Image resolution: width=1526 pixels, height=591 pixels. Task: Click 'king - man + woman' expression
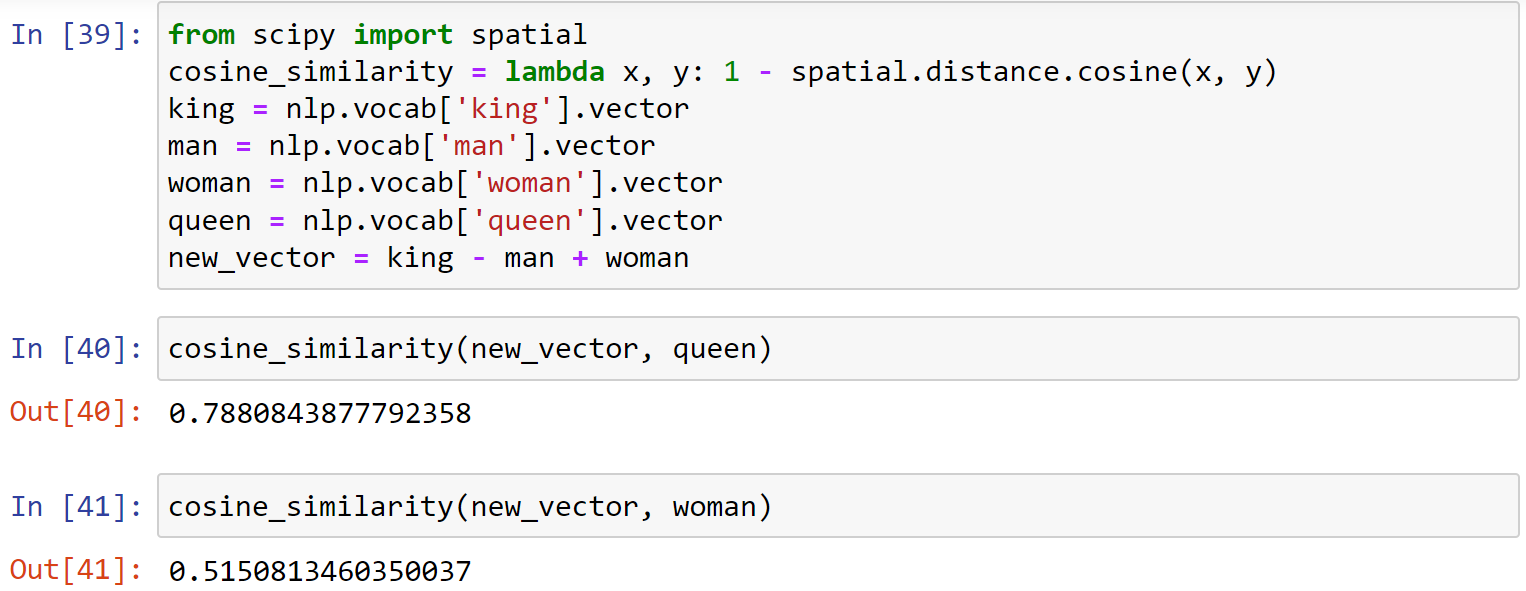(538, 258)
